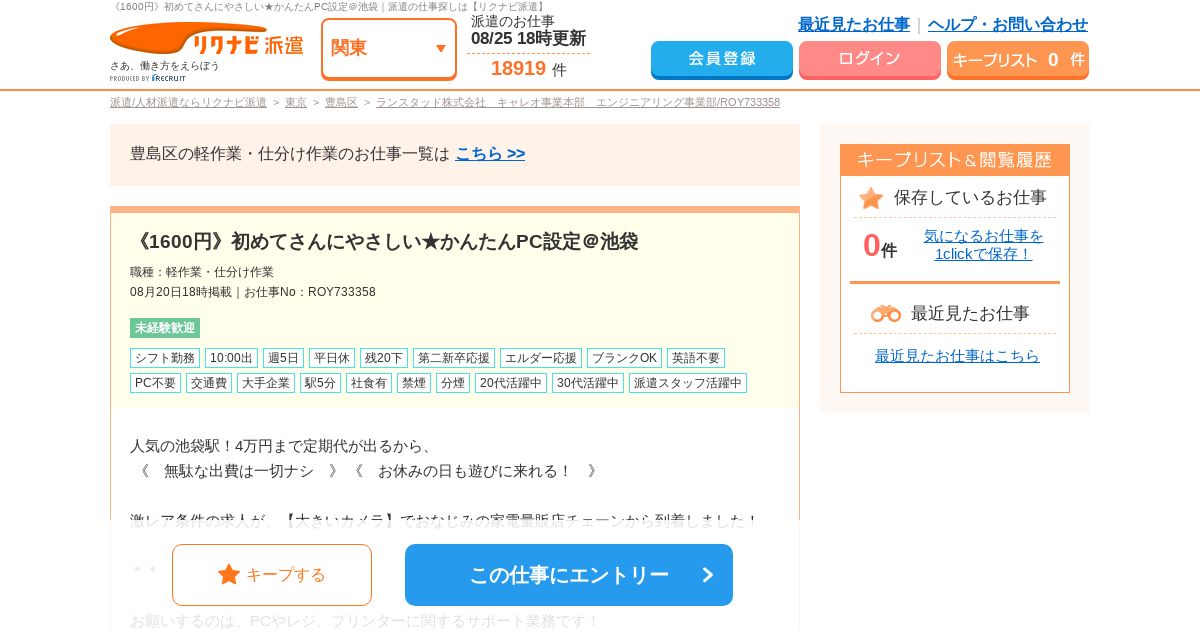
Task: Click the arrow on この仕事にエントリー
Action: tap(708, 575)
